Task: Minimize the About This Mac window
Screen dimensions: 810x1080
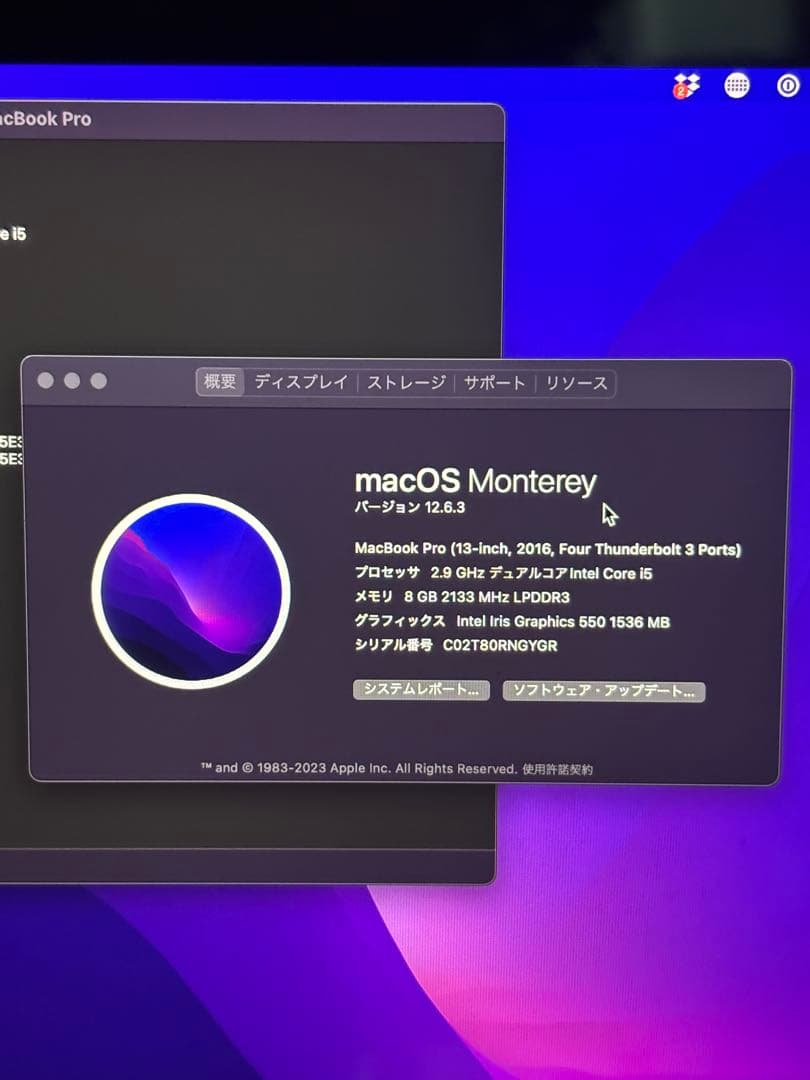Action: pyautogui.click(x=70, y=381)
